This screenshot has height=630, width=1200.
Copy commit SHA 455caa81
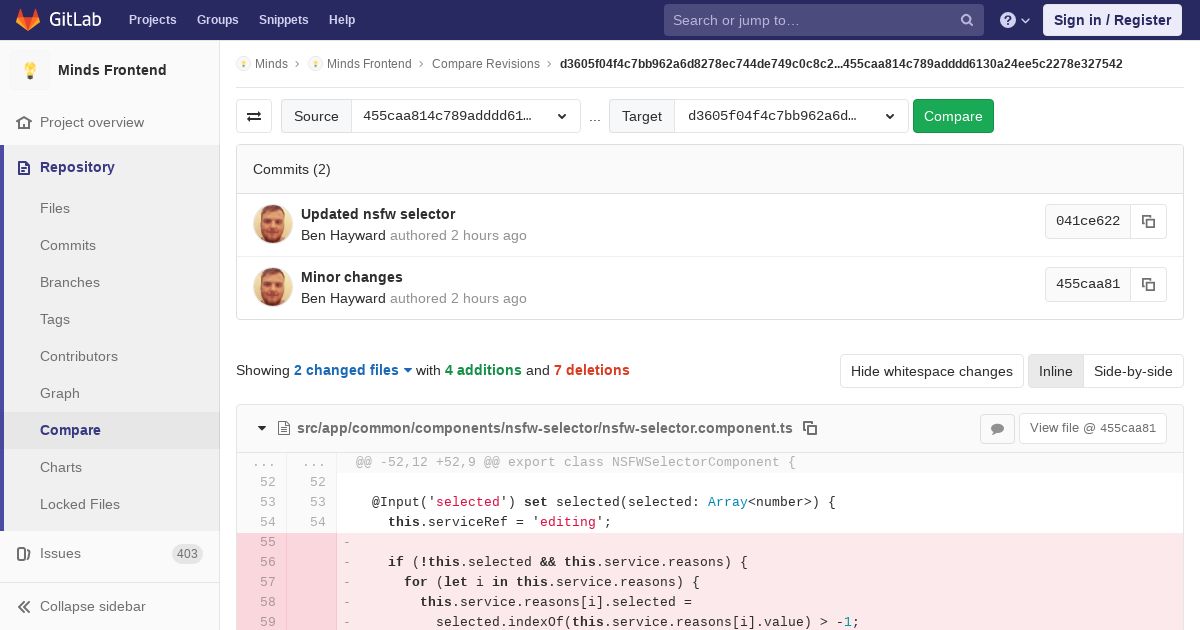tap(1148, 284)
